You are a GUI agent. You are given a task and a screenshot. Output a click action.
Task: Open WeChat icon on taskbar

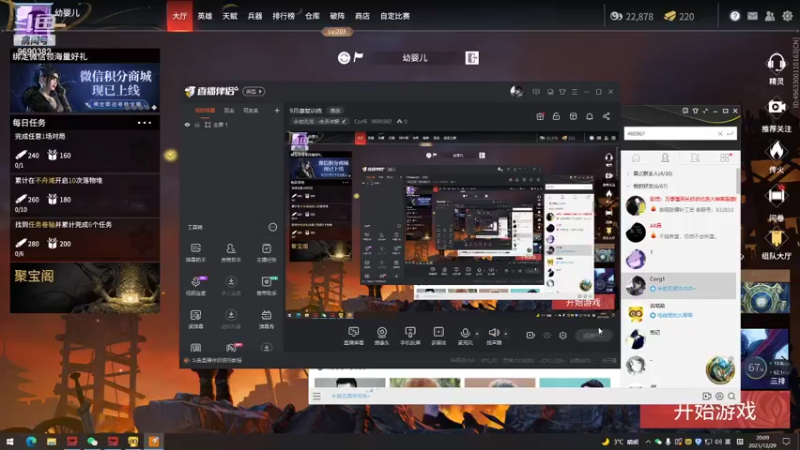coord(92,441)
